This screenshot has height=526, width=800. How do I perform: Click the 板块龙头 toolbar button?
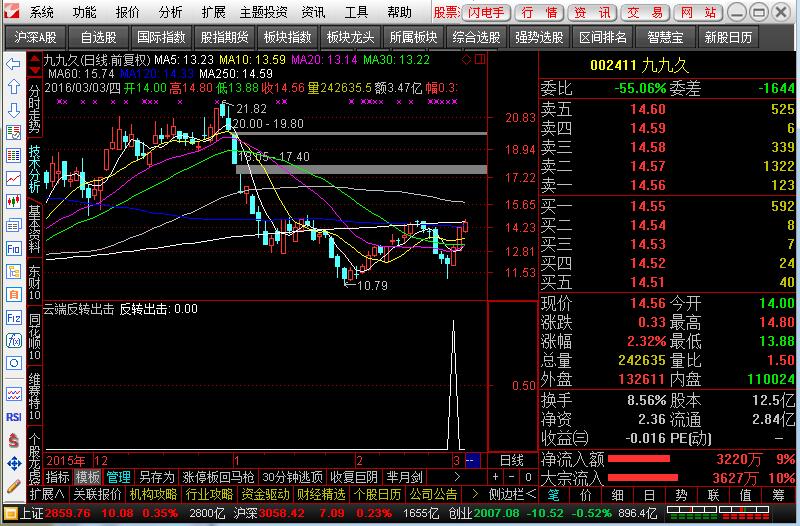pos(351,37)
